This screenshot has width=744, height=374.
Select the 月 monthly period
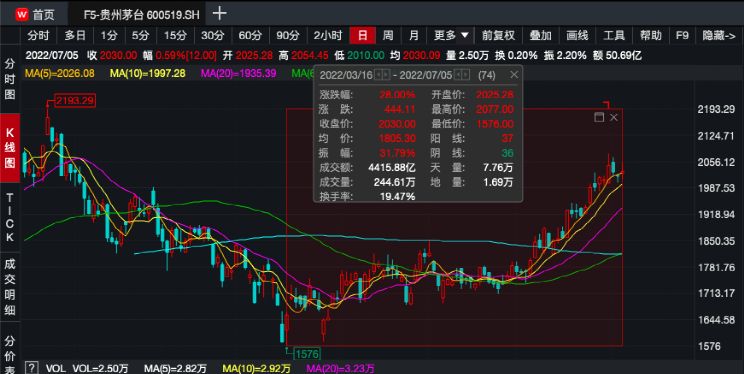tap(414, 36)
